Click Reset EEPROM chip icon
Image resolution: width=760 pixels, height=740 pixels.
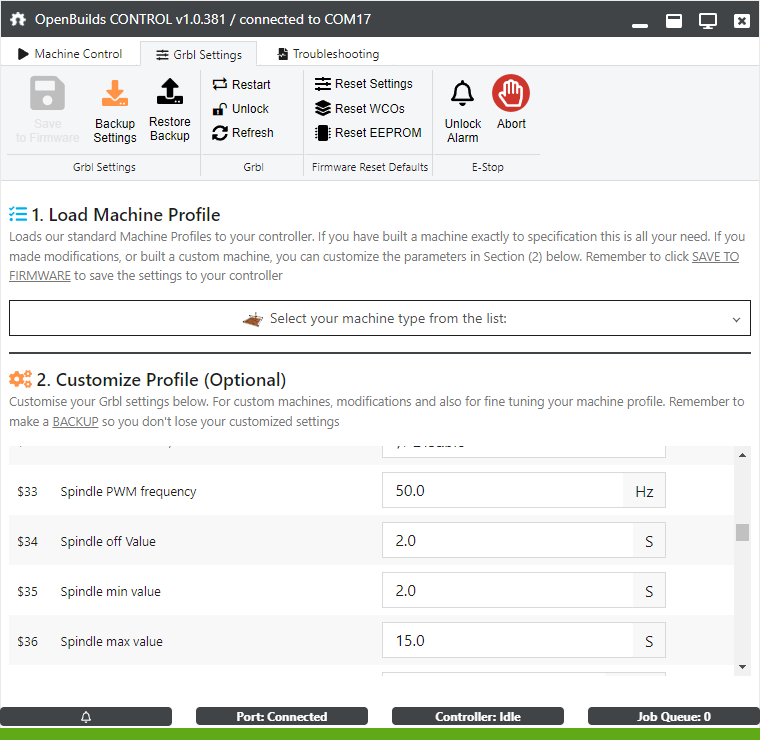click(x=323, y=133)
